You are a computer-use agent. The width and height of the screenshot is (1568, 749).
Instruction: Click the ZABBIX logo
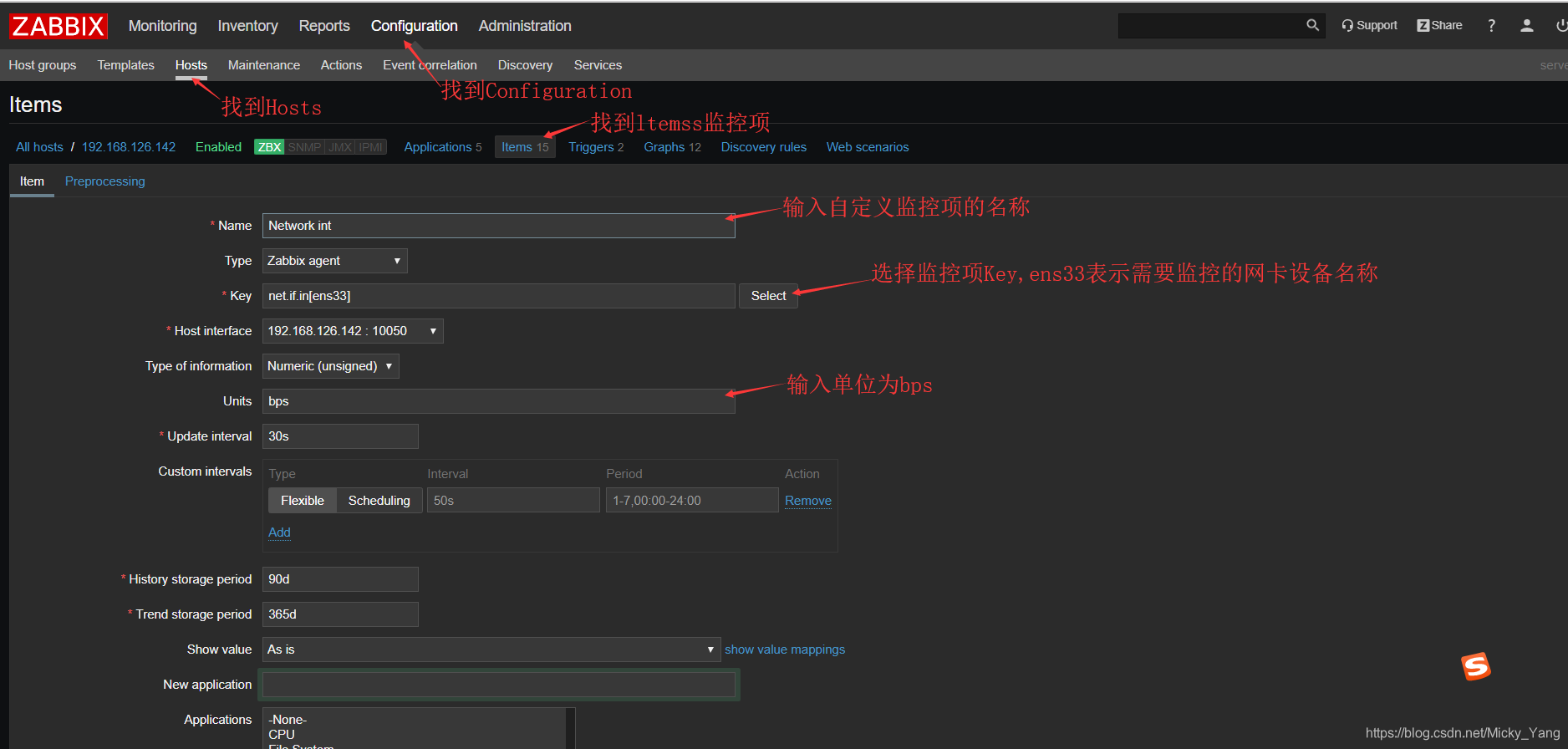coord(59,26)
